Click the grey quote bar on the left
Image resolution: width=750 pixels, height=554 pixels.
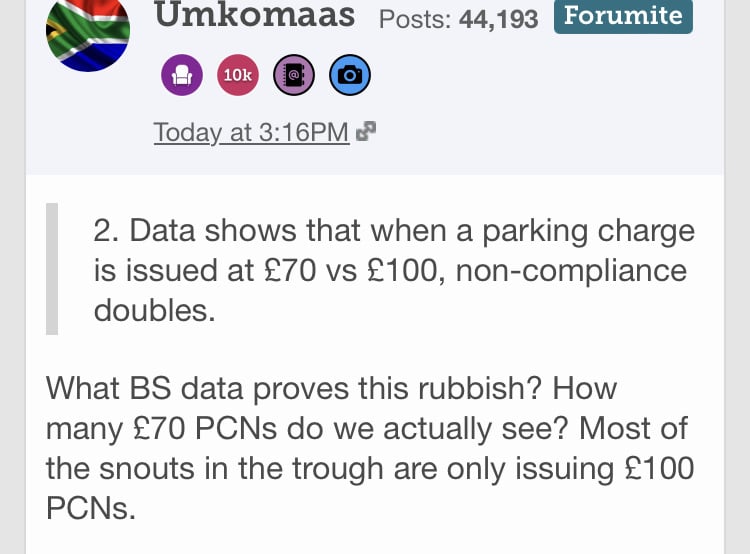(x=52, y=269)
